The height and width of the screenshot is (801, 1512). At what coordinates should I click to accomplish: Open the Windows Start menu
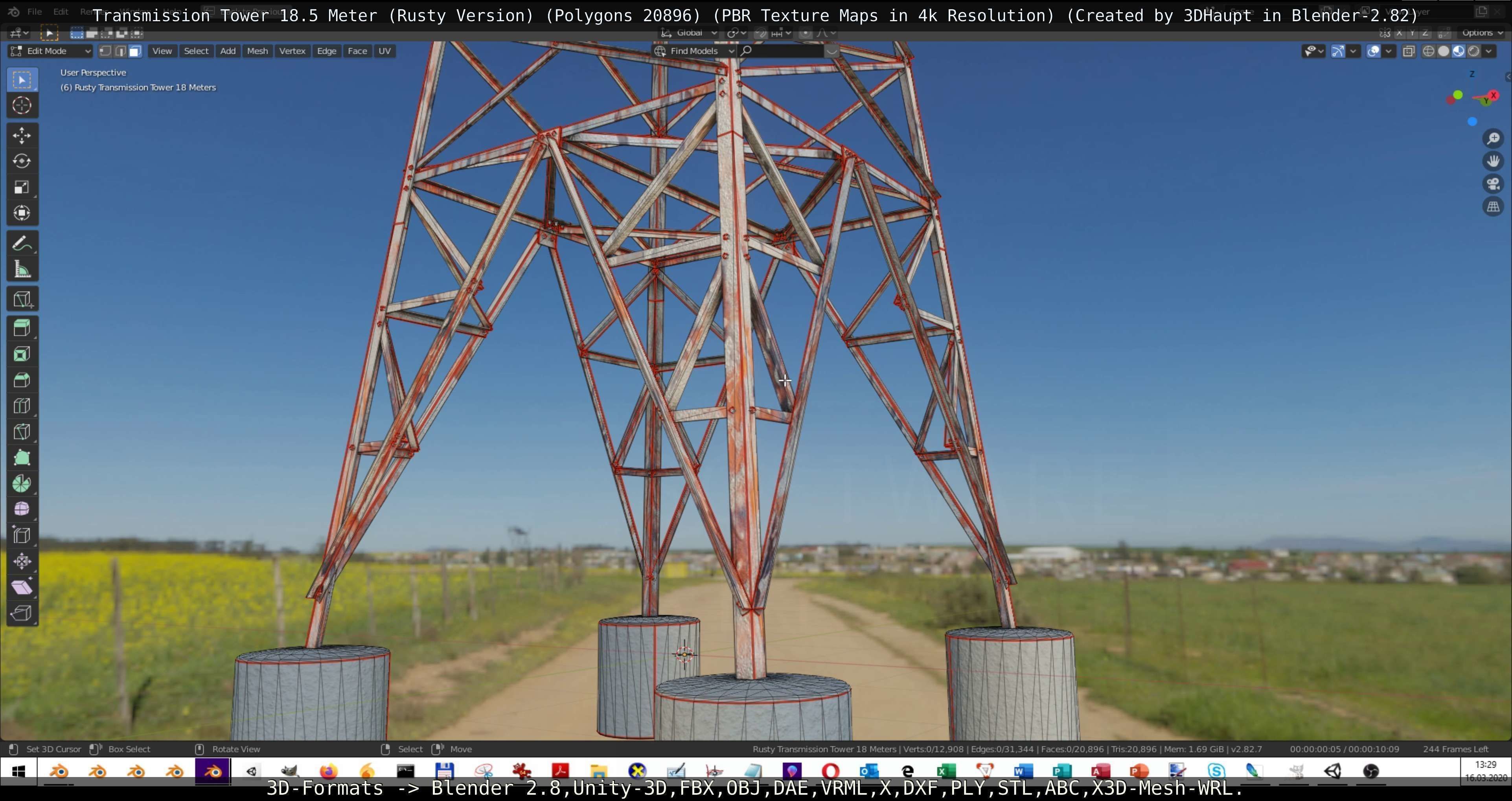tap(19, 771)
